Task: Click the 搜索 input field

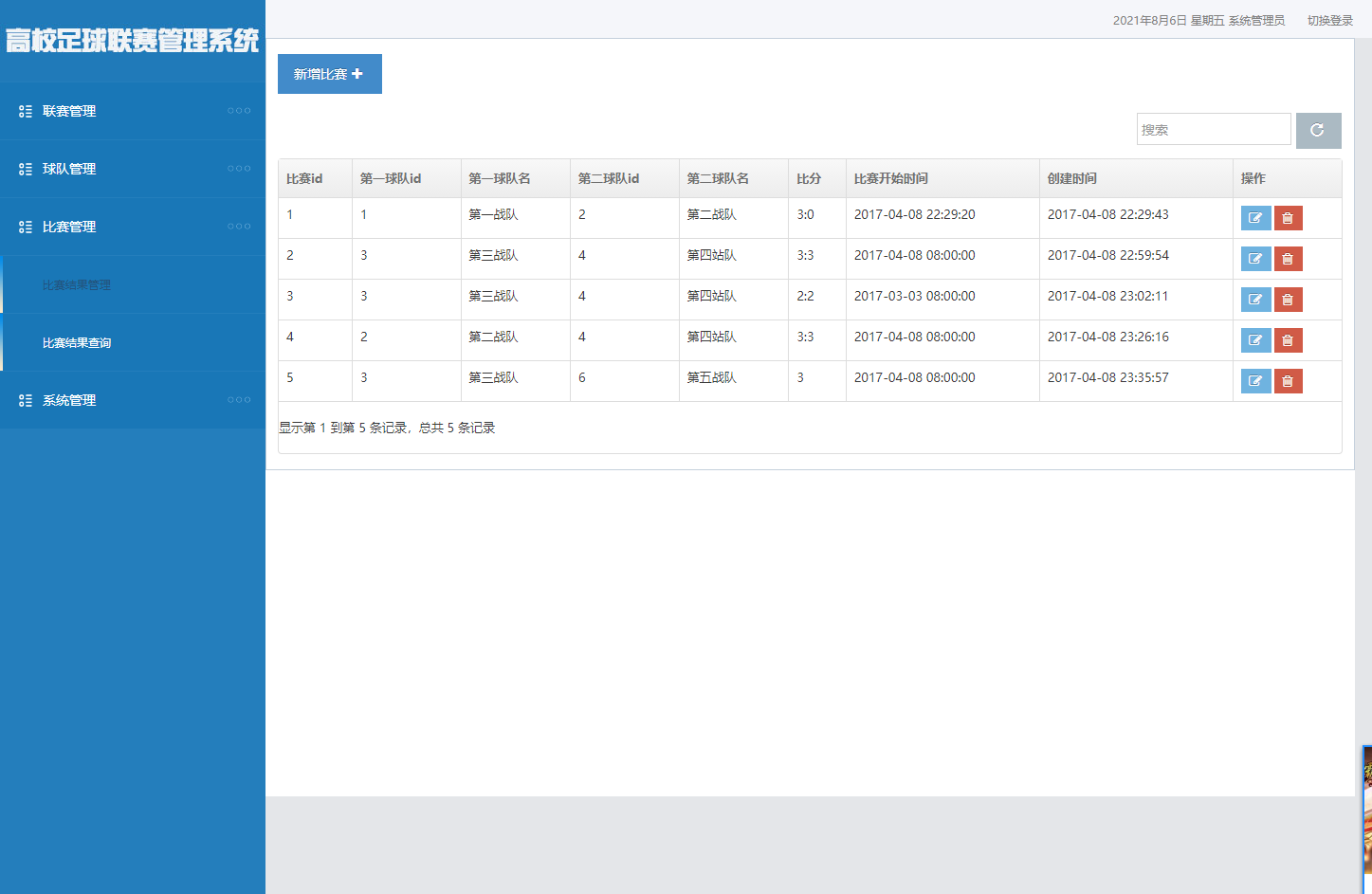Action: [x=1213, y=130]
